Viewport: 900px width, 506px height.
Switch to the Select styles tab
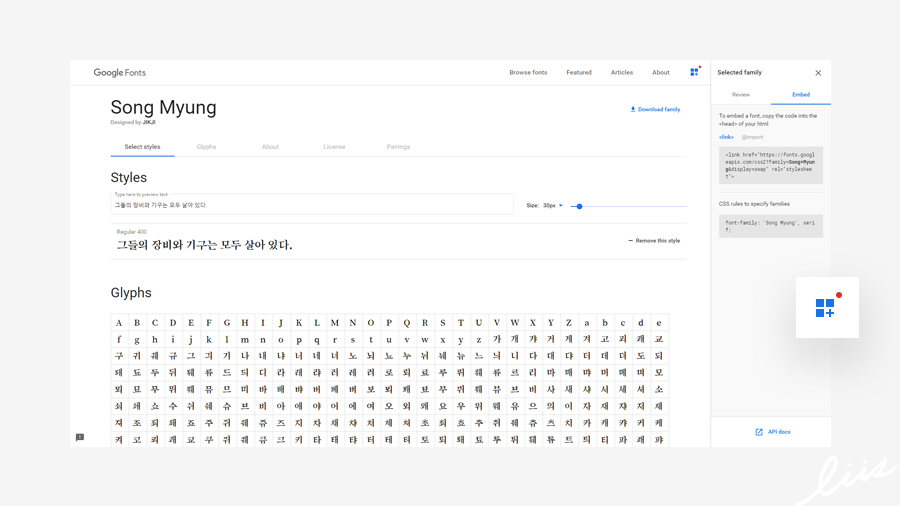coord(142,147)
